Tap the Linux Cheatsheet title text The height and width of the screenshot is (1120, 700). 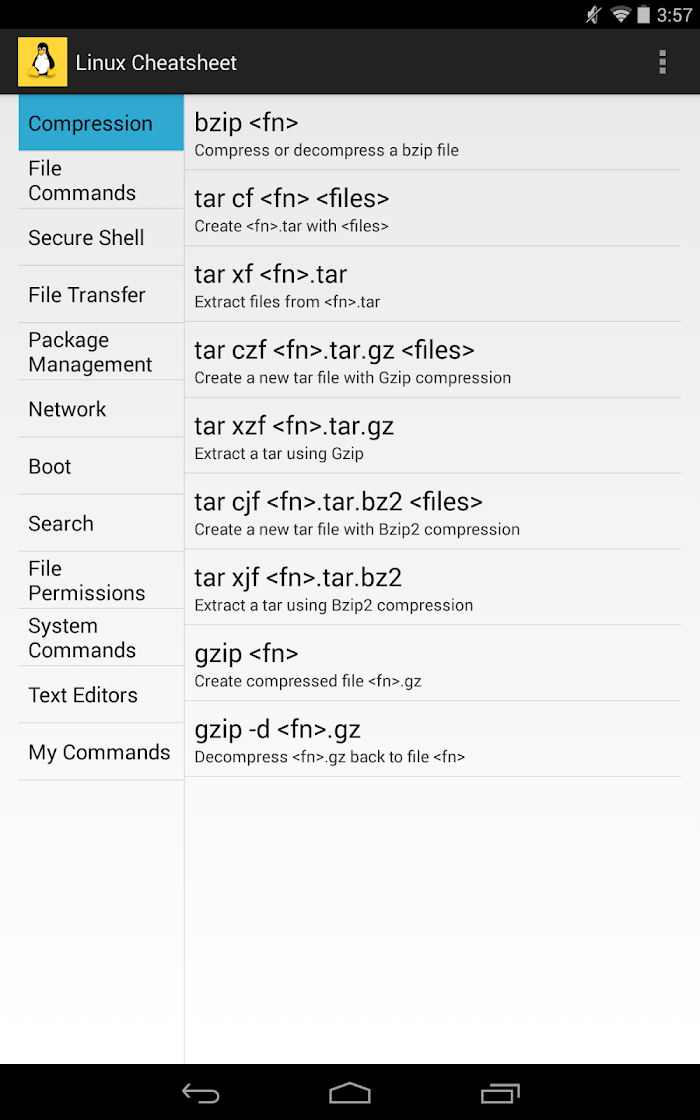[x=156, y=63]
